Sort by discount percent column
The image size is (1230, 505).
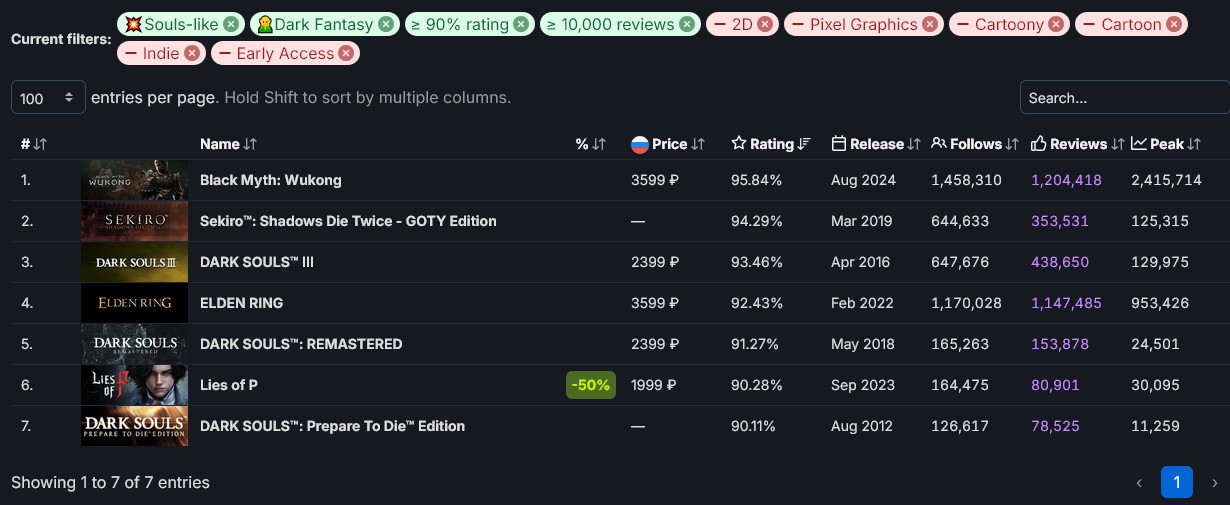point(591,144)
